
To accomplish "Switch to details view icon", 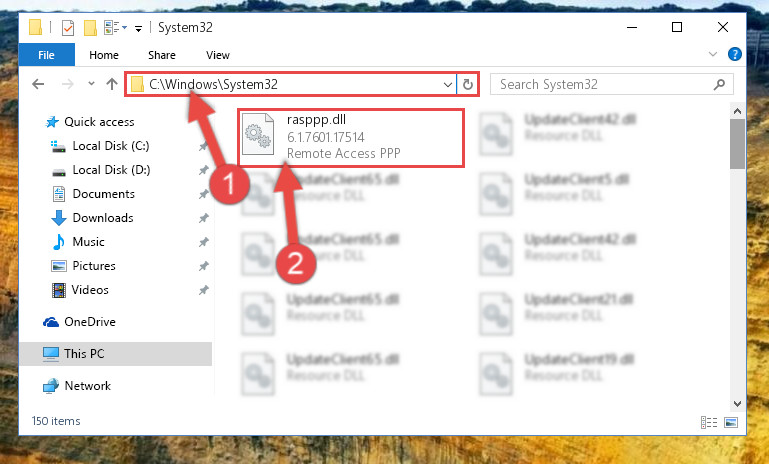I will (709, 422).
